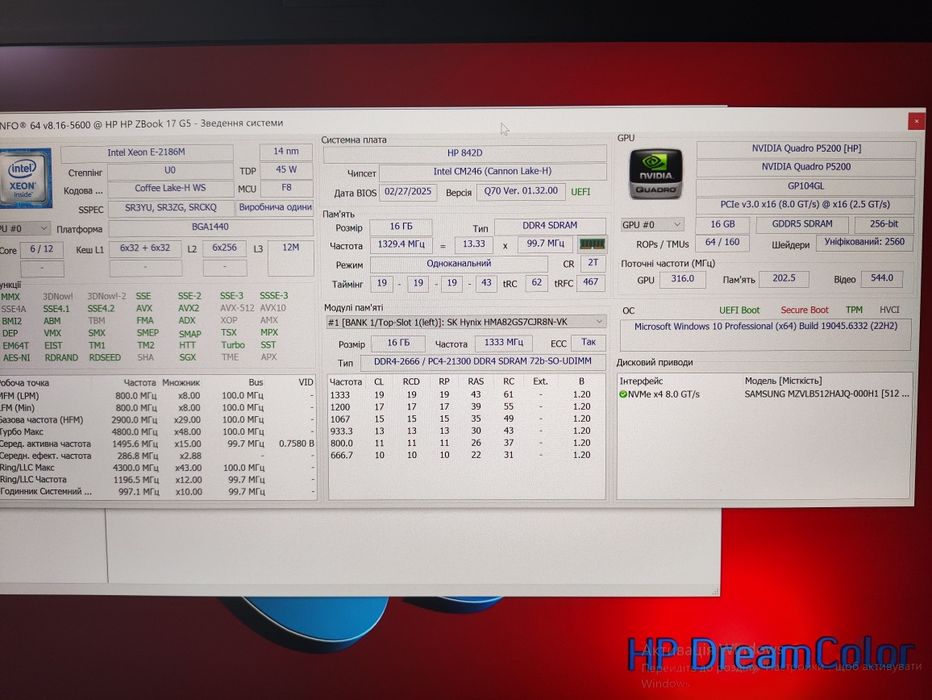Click the UEFI label next to BIOS version

(581, 192)
